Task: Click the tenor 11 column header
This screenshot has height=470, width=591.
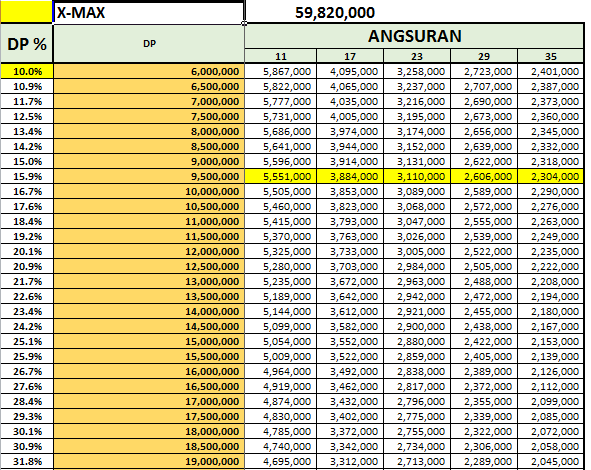Action: 280,56
